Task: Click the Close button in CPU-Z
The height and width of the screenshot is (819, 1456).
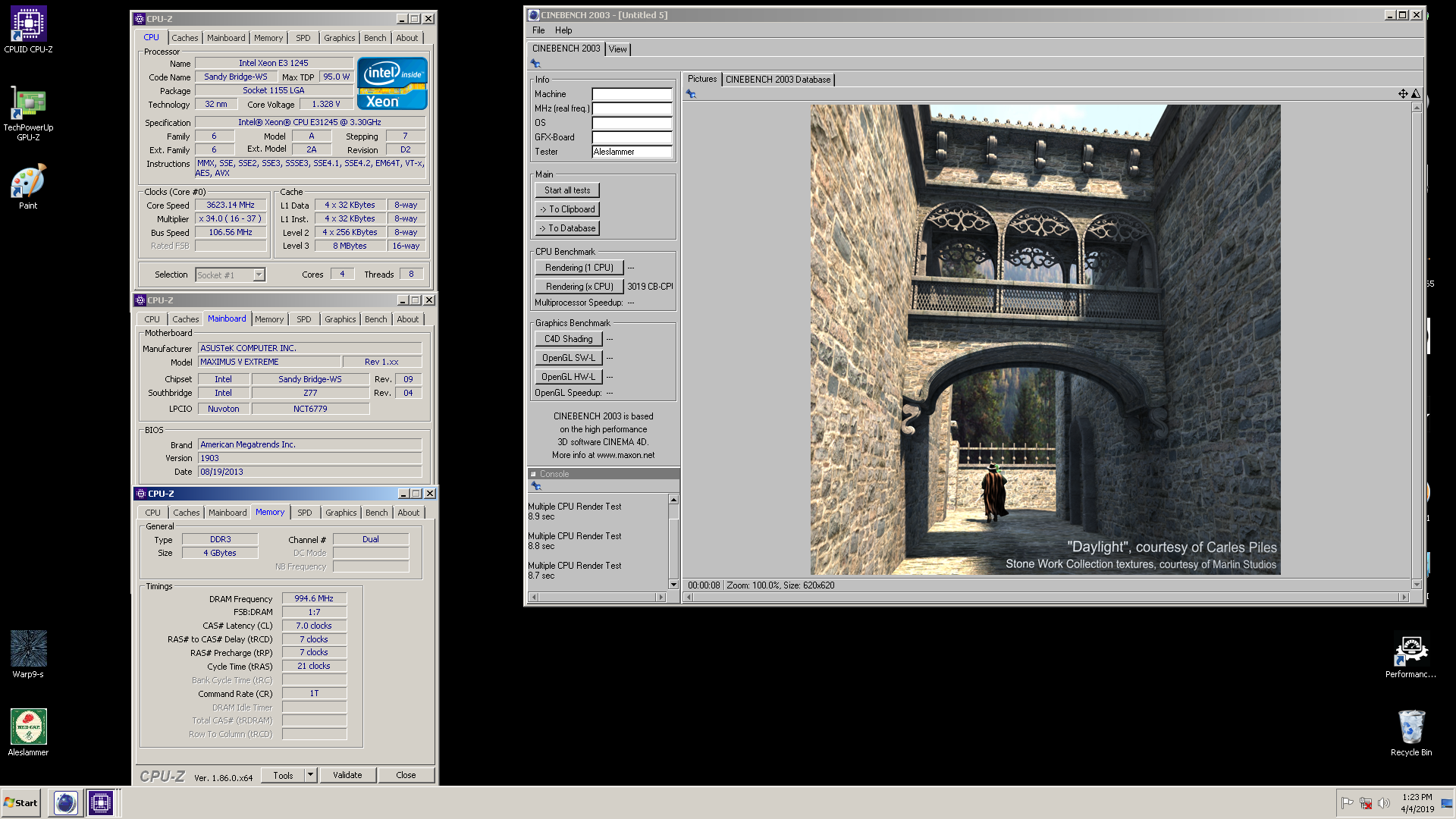Action: tap(406, 775)
